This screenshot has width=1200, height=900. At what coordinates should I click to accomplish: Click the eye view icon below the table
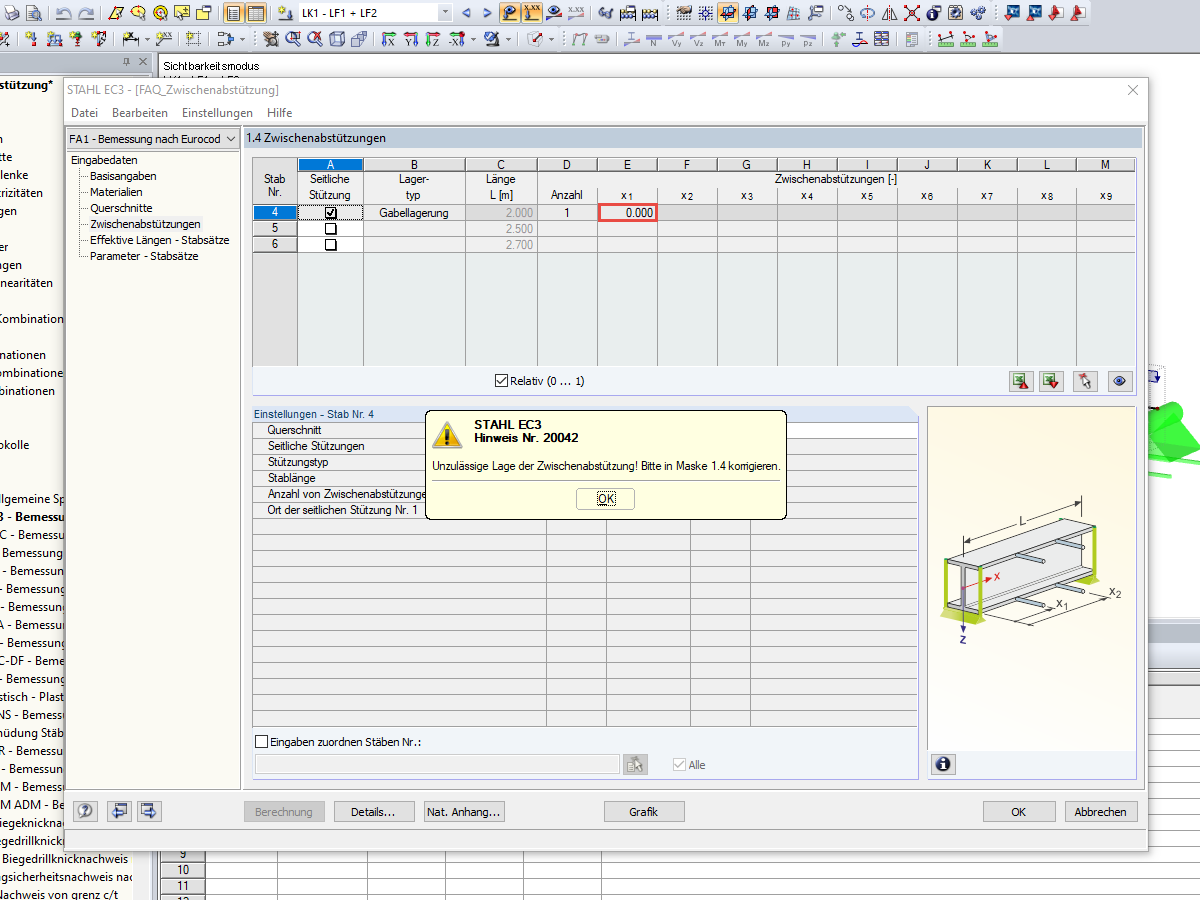(x=1119, y=381)
